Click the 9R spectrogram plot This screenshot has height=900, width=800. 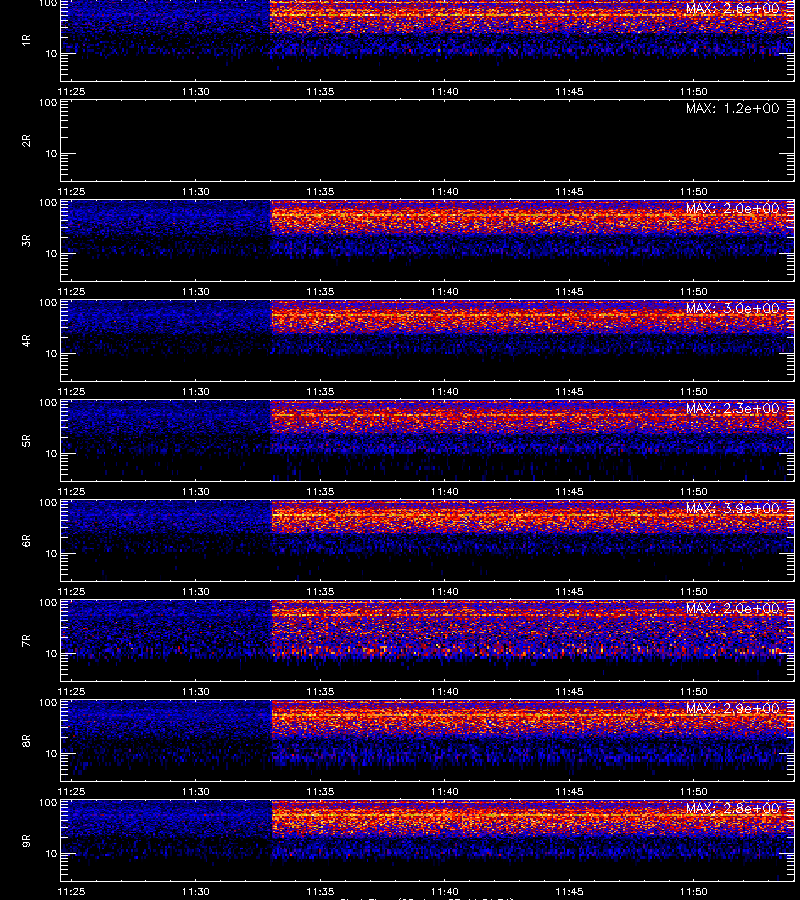[x=428, y=840]
